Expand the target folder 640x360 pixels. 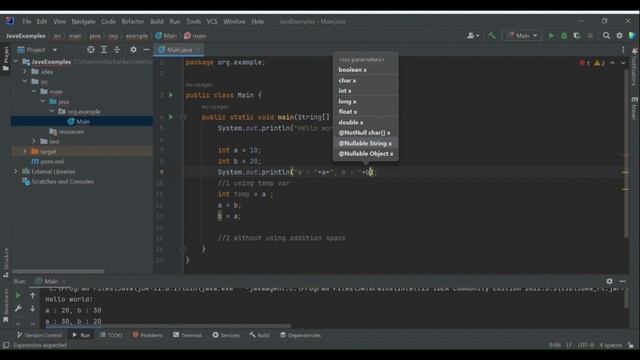tap(25, 151)
